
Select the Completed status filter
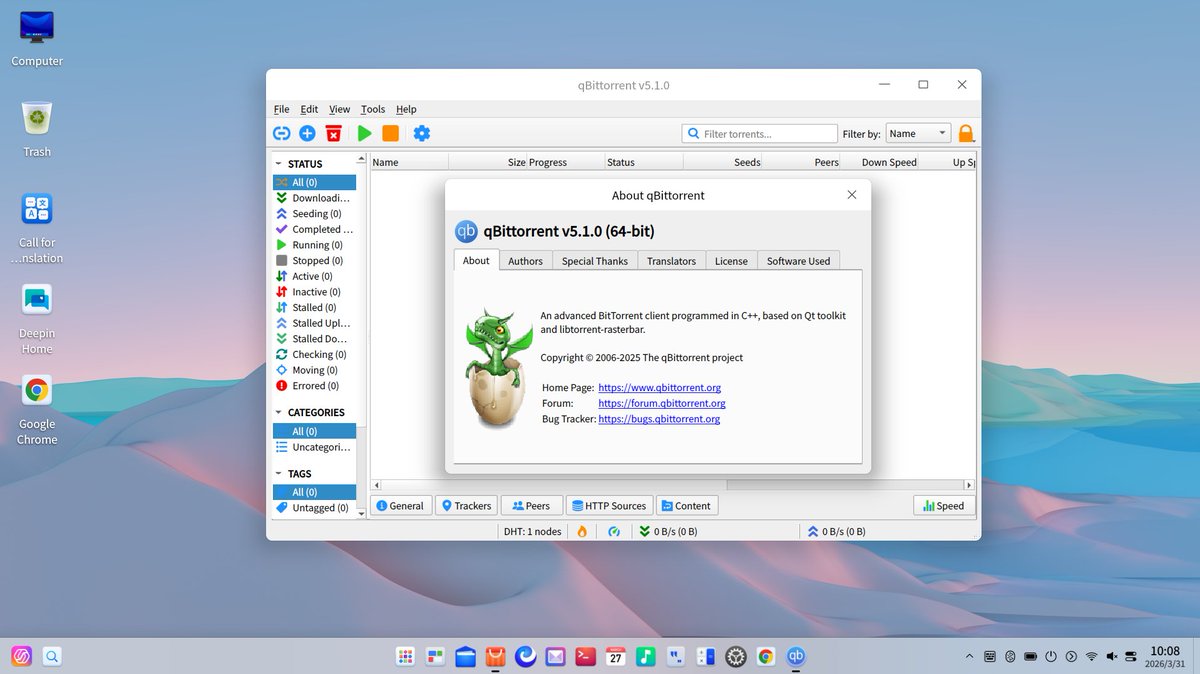pyautogui.click(x=314, y=229)
